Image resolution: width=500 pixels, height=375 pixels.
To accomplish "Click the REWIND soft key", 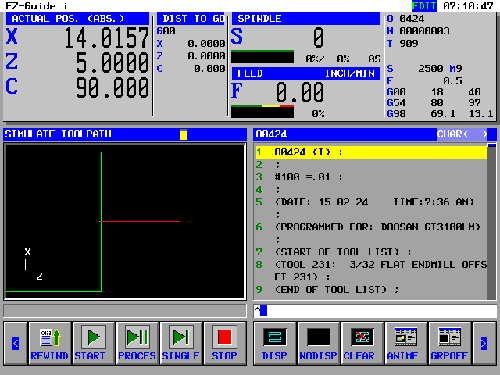I will 50,343.
